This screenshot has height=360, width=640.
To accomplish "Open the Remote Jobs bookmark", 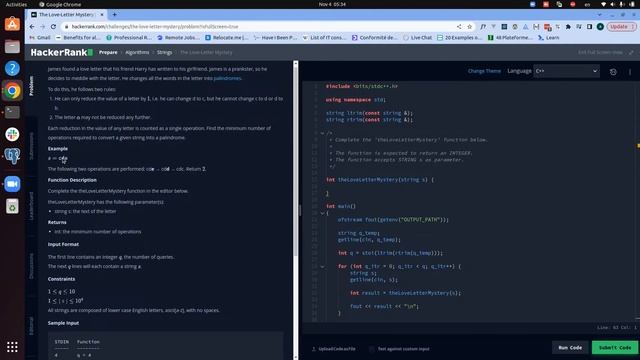I will [178, 38].
